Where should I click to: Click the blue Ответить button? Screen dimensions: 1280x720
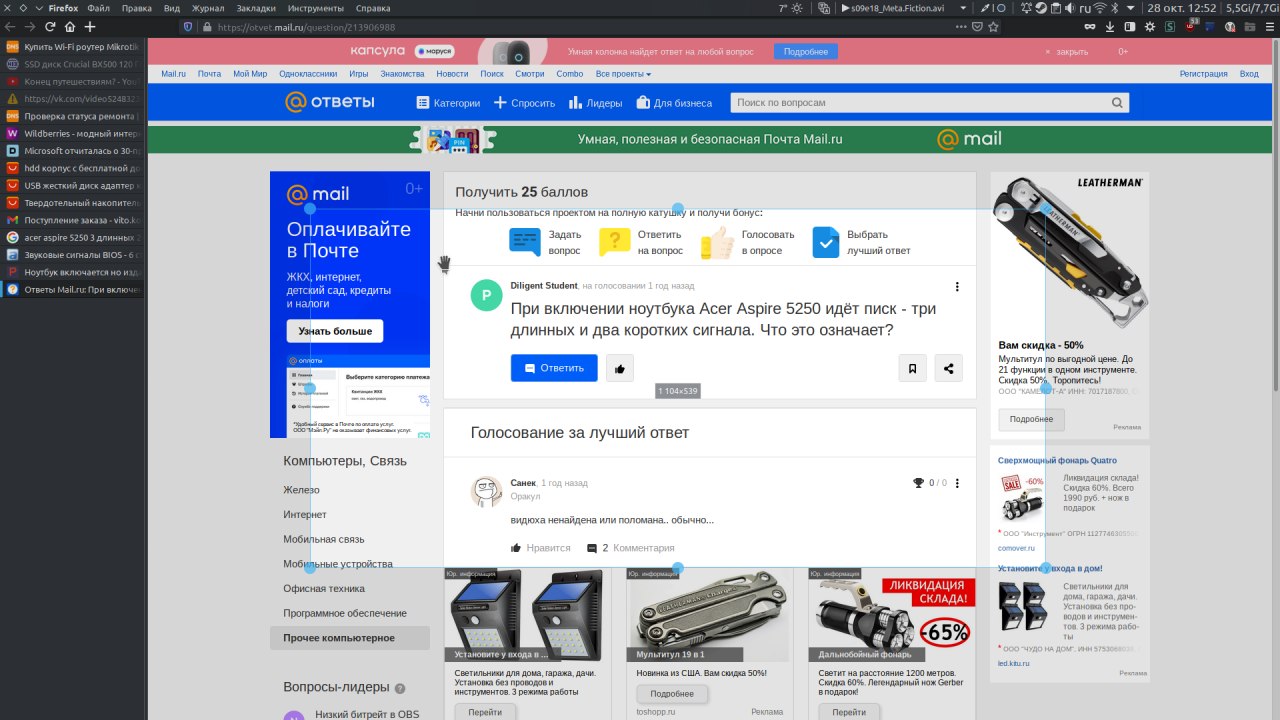pos(554,368)
